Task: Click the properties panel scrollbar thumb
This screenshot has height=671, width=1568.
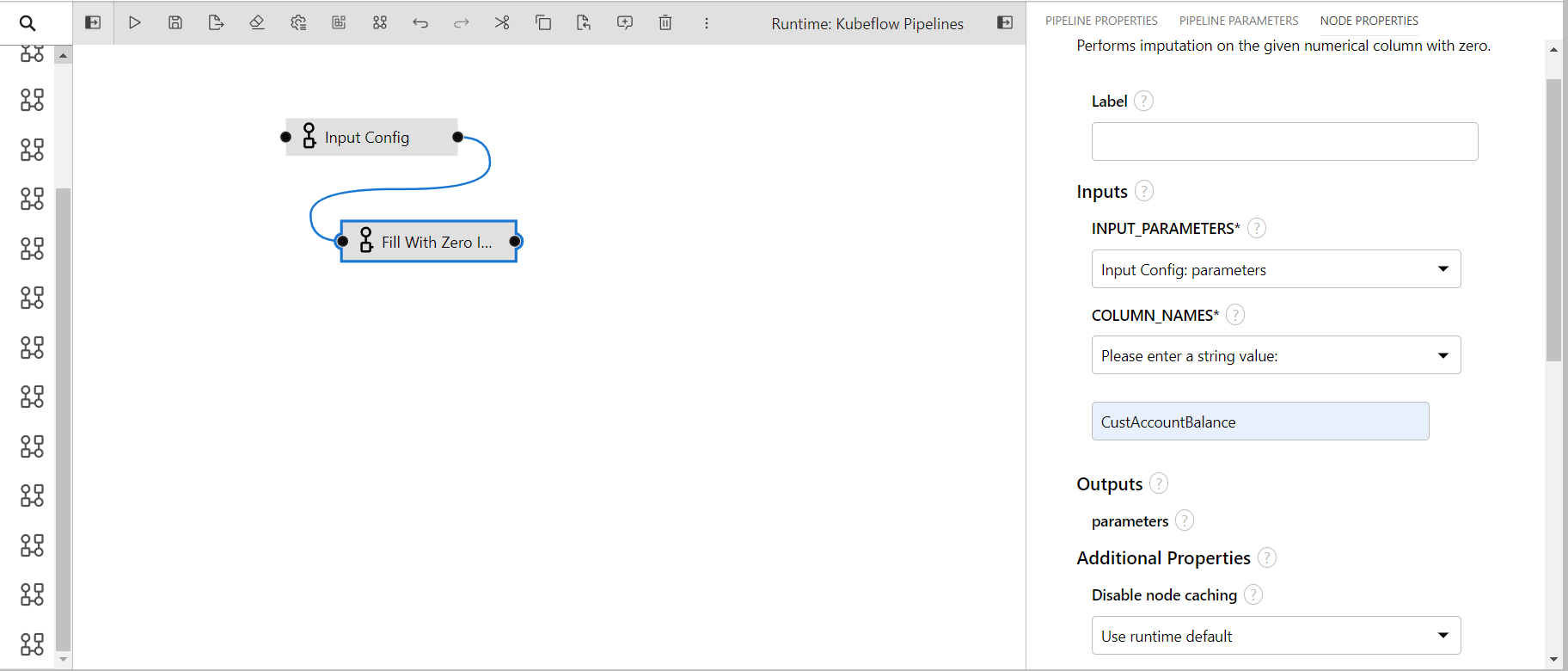Action: (x=1553, y=220)
